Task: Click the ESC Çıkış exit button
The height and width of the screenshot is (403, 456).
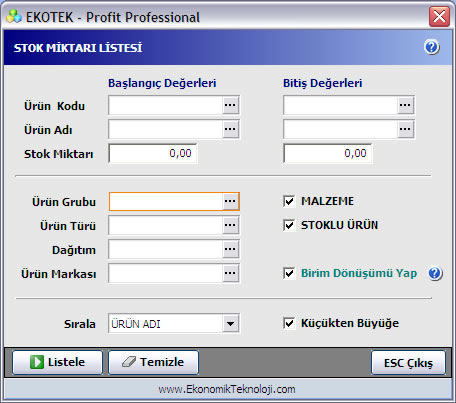Action: pos(408,363)
